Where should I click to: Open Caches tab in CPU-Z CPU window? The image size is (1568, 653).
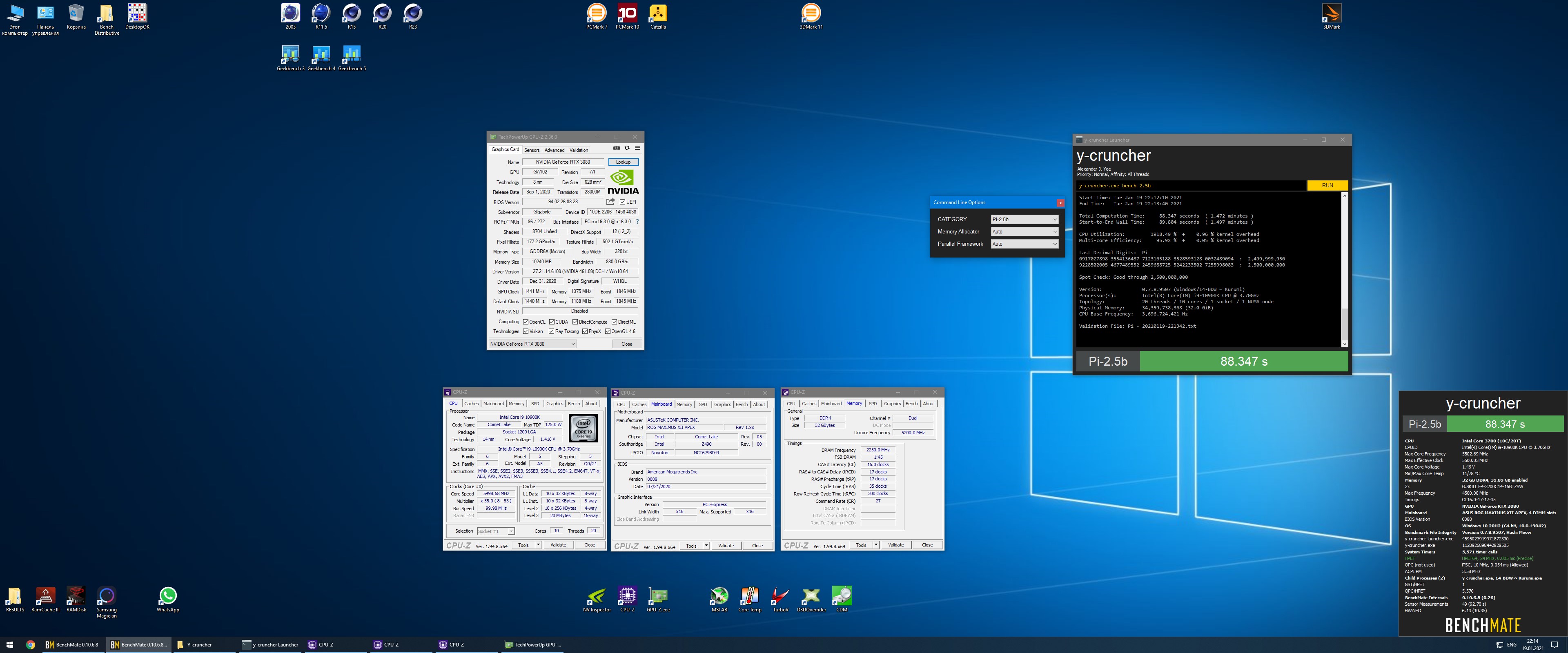tap(472, 404)
